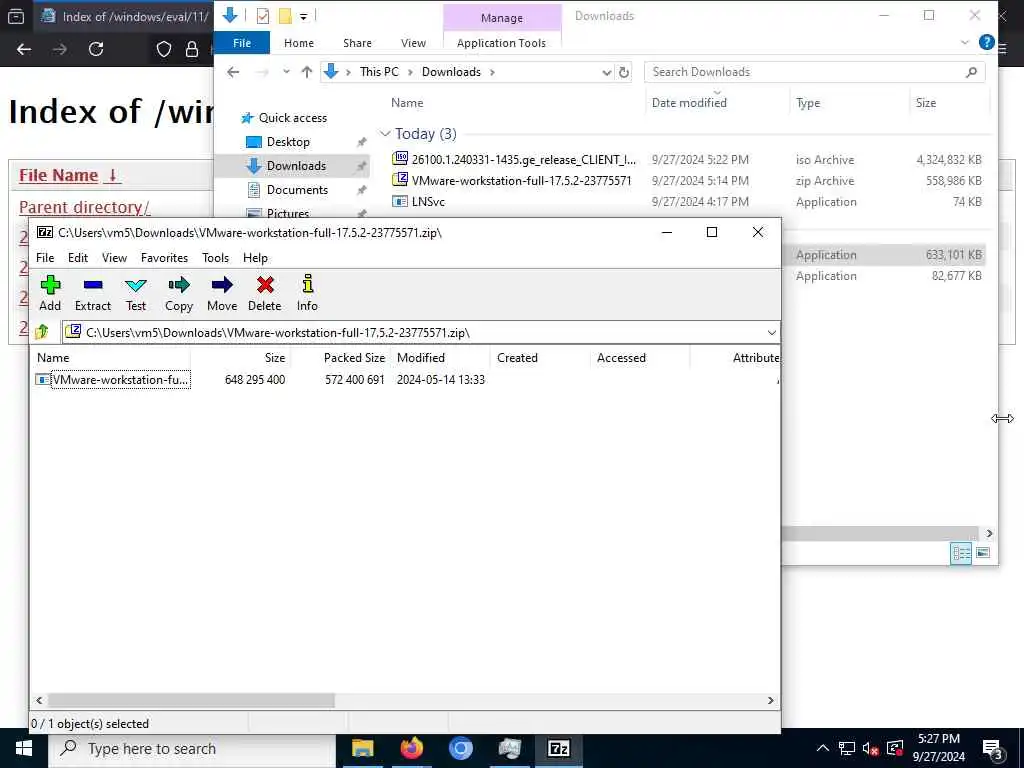Open Firefox from the taskbar
The width and height of the screenshot is (1024, 768).
(412, 748)
